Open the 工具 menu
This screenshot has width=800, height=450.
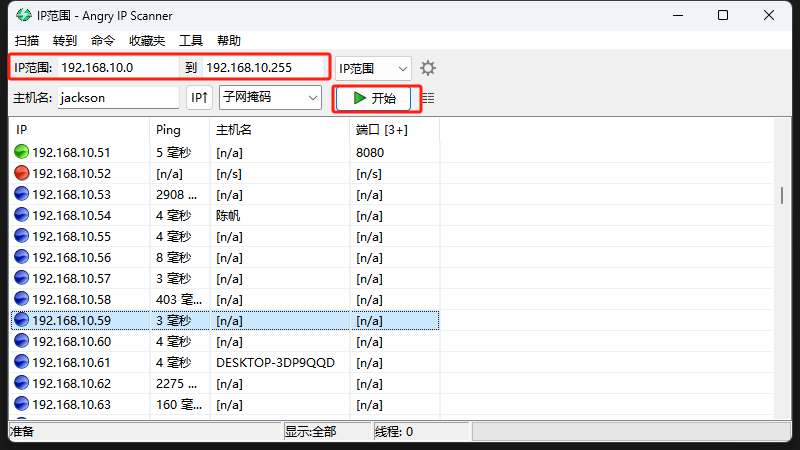190,41
